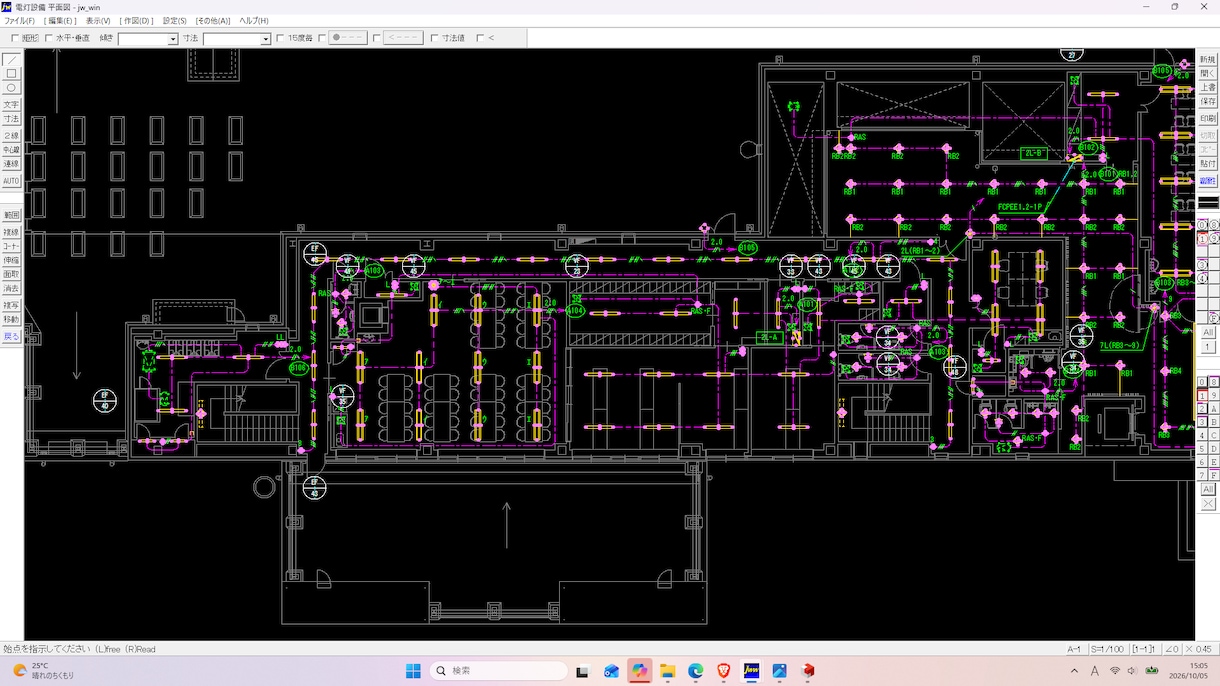Start the AUTO mode tool

(x=11, y=181)
